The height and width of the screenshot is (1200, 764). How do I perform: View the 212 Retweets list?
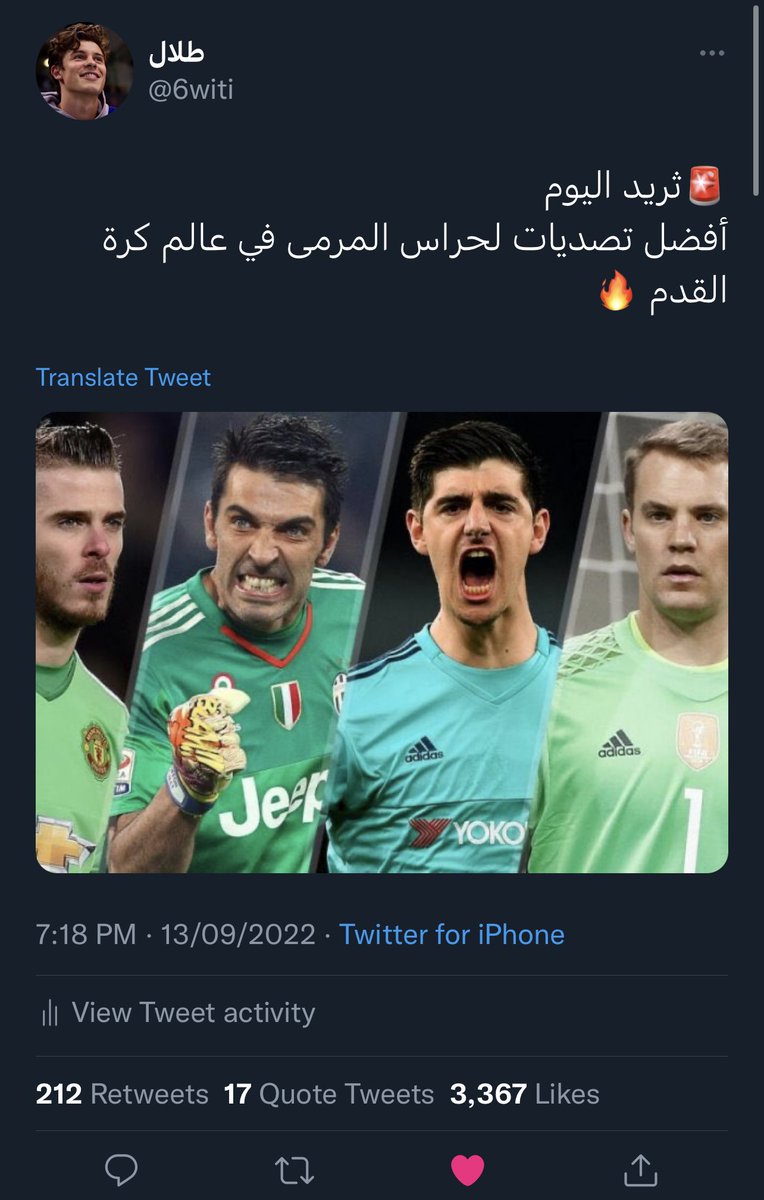(122, 1094)
